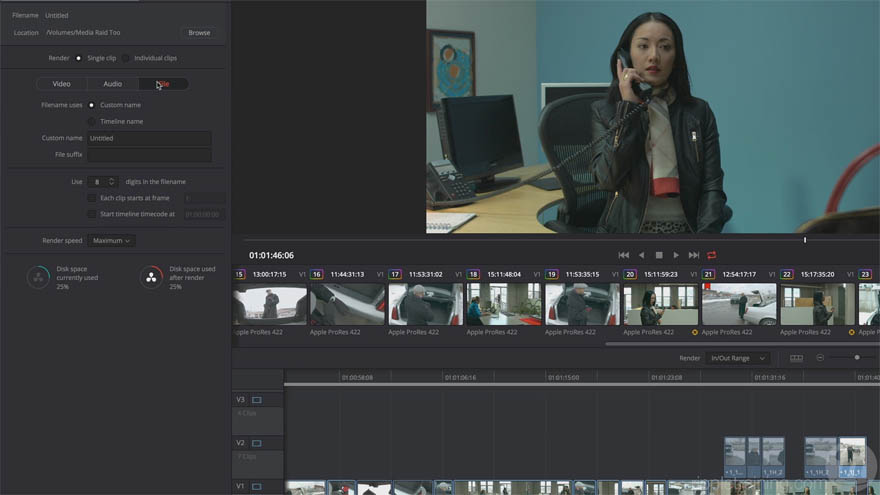880x495 pixels.
Task: Click clip 18 timecode 15:11:48:04
Action: pos(504,274)
